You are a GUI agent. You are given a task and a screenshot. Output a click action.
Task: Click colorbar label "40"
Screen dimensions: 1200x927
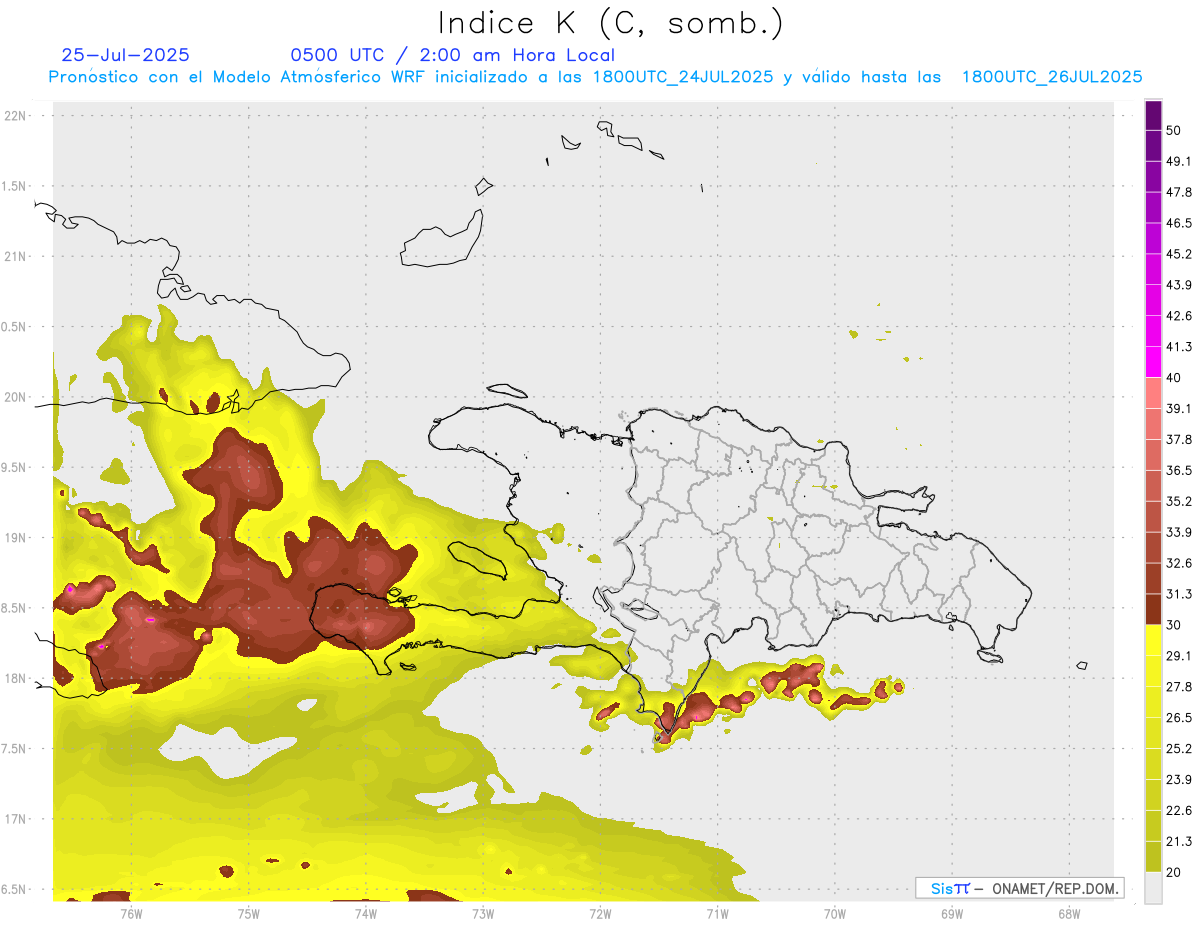click(1174, 378)
